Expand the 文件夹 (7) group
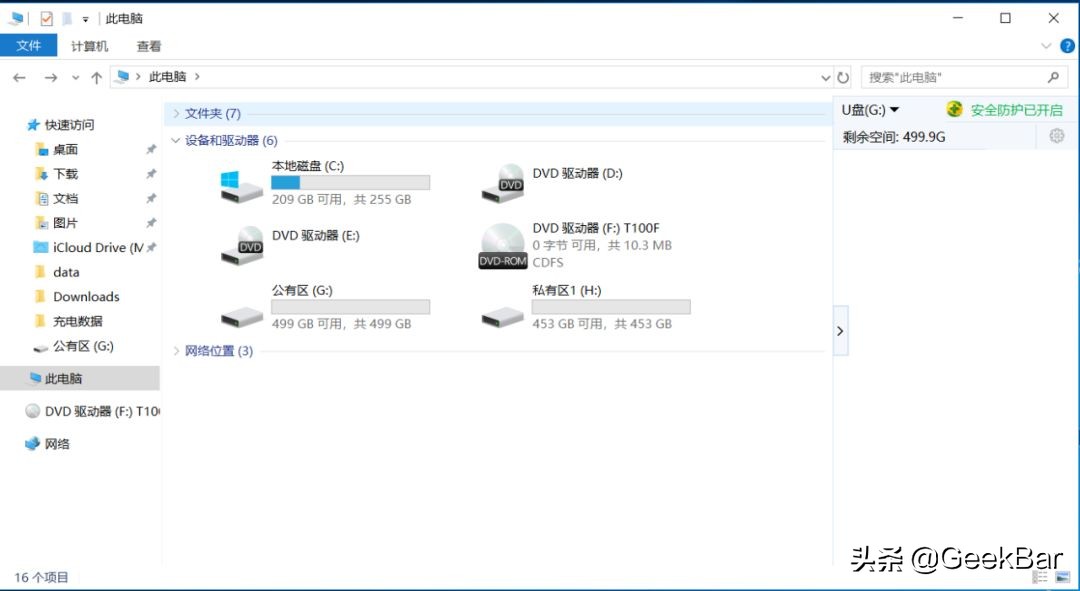The height and width of the screenshot is (591, 1080). (176, 114)
